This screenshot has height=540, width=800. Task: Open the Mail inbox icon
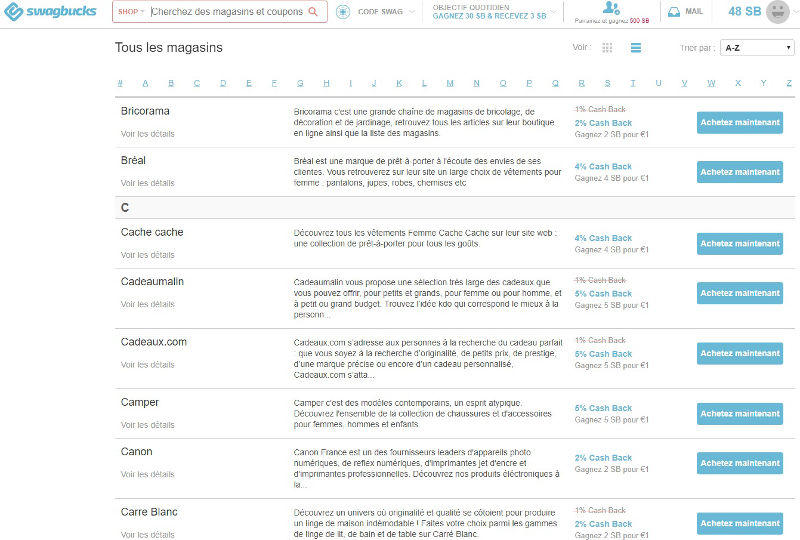(x=674, y=11)
